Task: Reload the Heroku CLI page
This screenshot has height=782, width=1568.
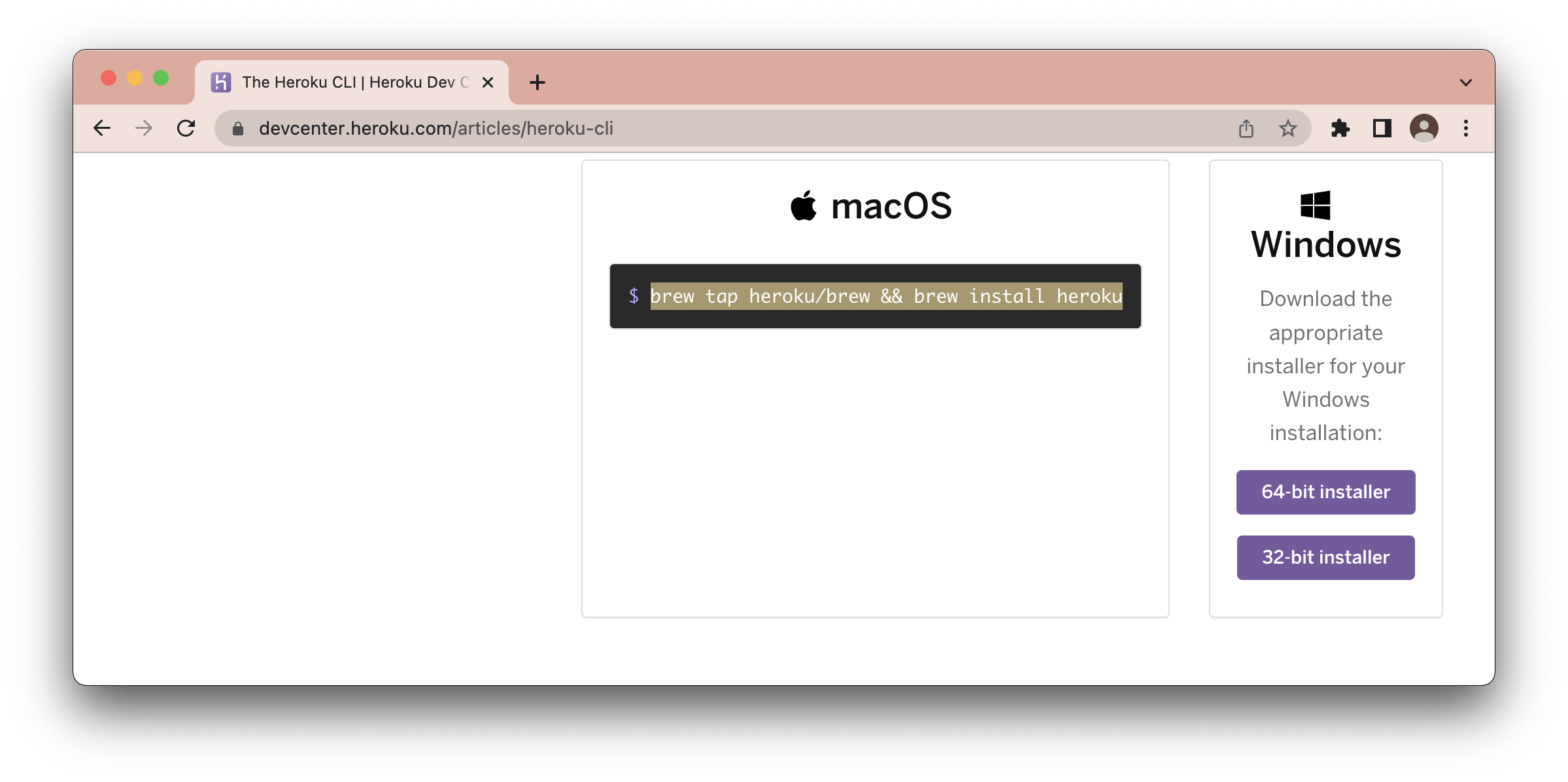Action: click(x=186, y=128)
